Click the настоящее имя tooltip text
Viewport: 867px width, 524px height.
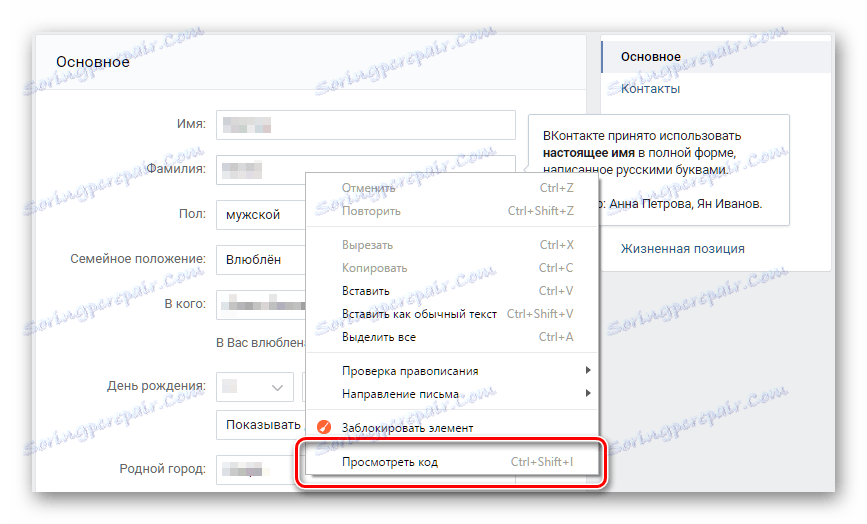[x=588, y=153]
